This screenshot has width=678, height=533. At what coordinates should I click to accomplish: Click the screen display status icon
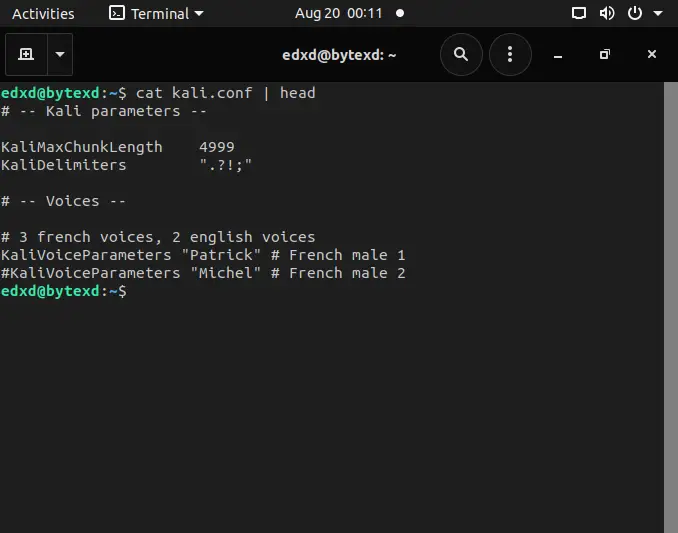[579, 13]
